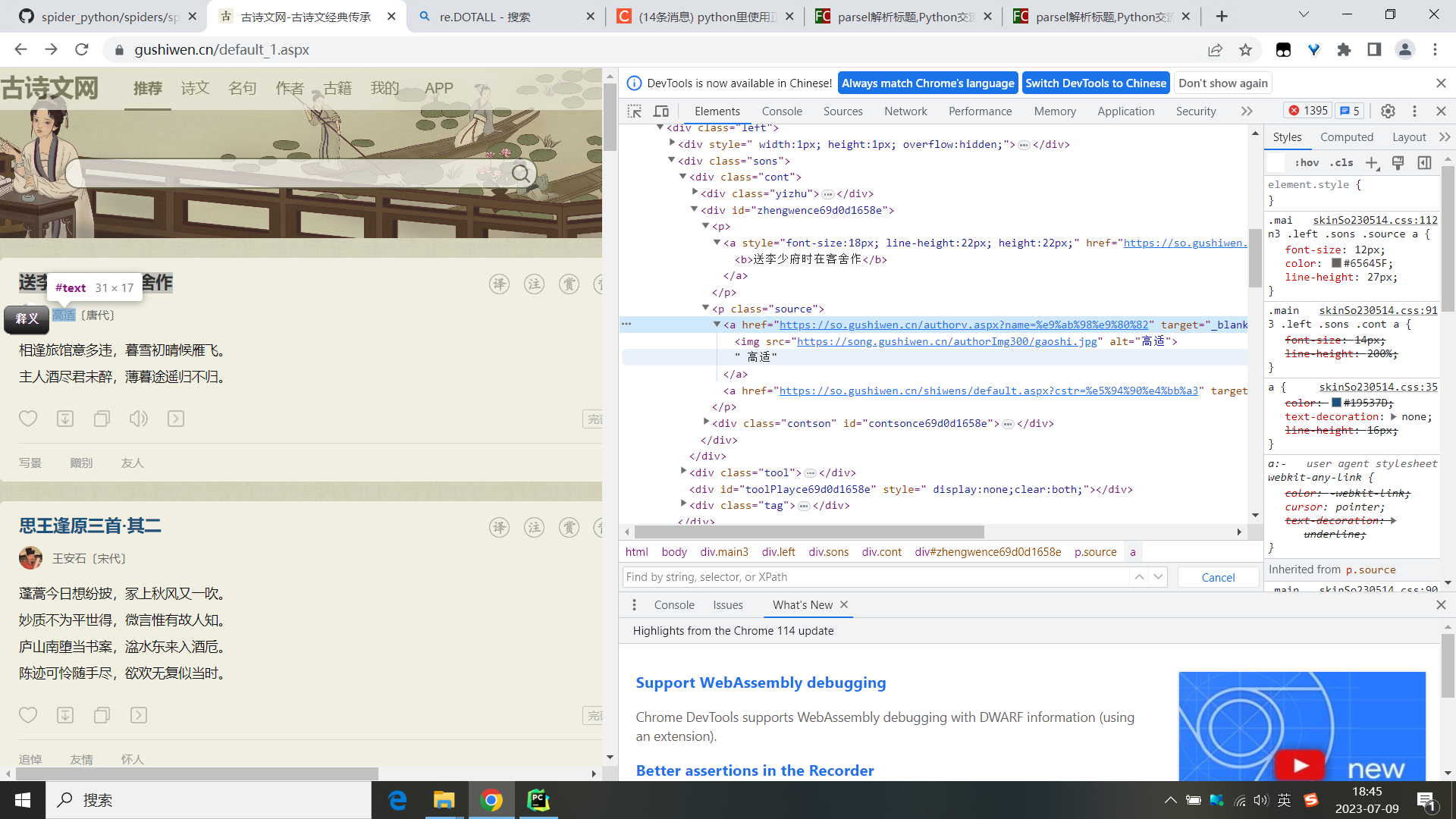This screenshot has width=1456, height=819.
Task: Click Switch DevTools to Chinese button
Action: click(1096, 83)
